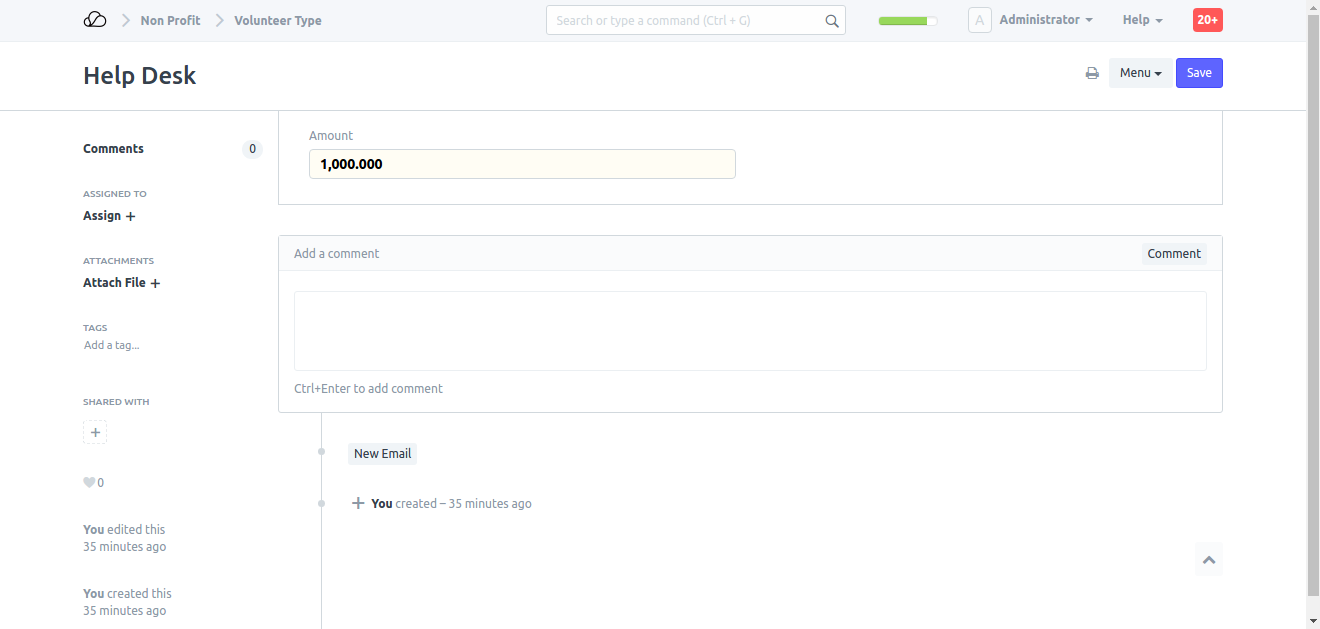This screenshot has width=1320, height=629.
Task: Click the Save button
Action: pos(1199,73)
